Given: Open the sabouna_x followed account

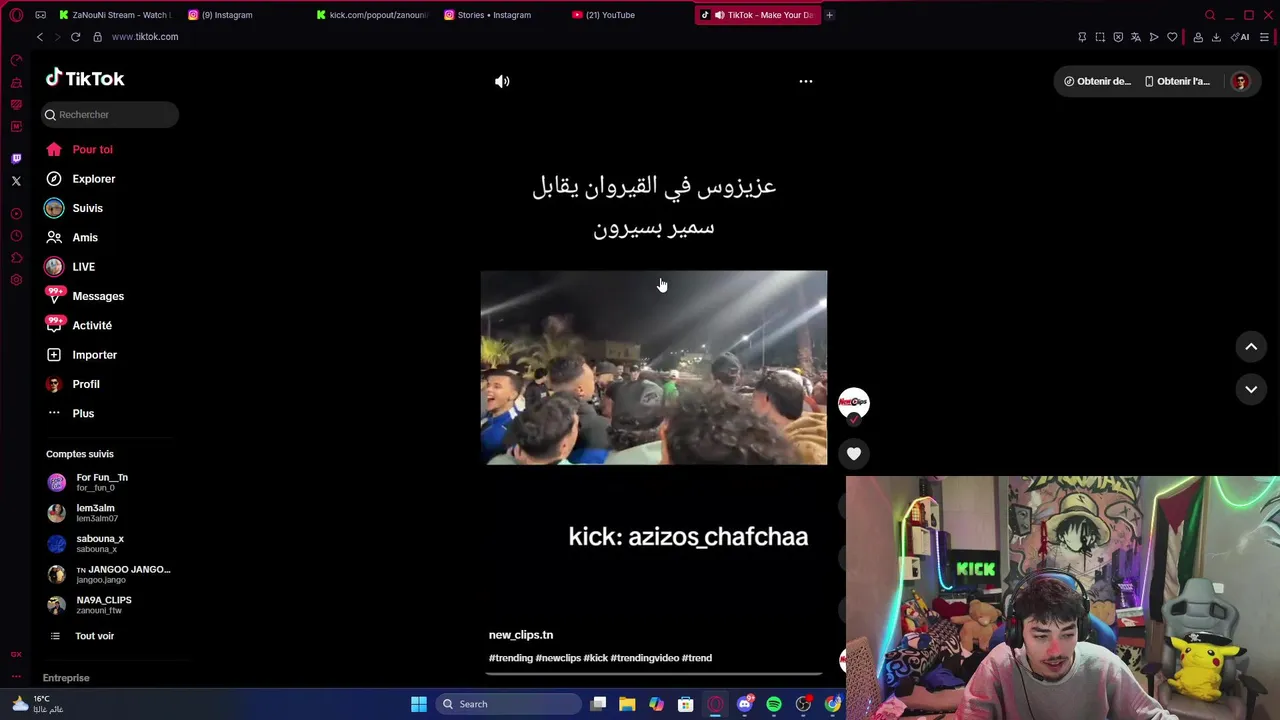Looking at the screenshot, I should (86, 543).
